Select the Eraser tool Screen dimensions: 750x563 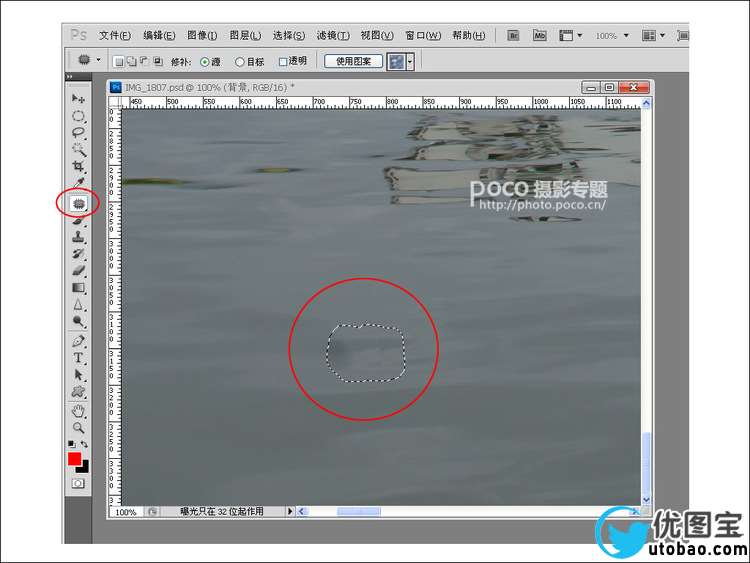78,271
